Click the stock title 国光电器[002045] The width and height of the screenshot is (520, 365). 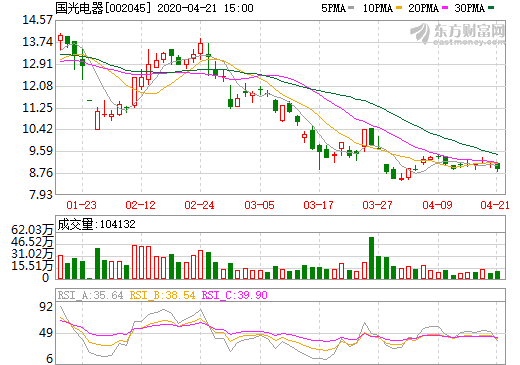tap(103, 8)
